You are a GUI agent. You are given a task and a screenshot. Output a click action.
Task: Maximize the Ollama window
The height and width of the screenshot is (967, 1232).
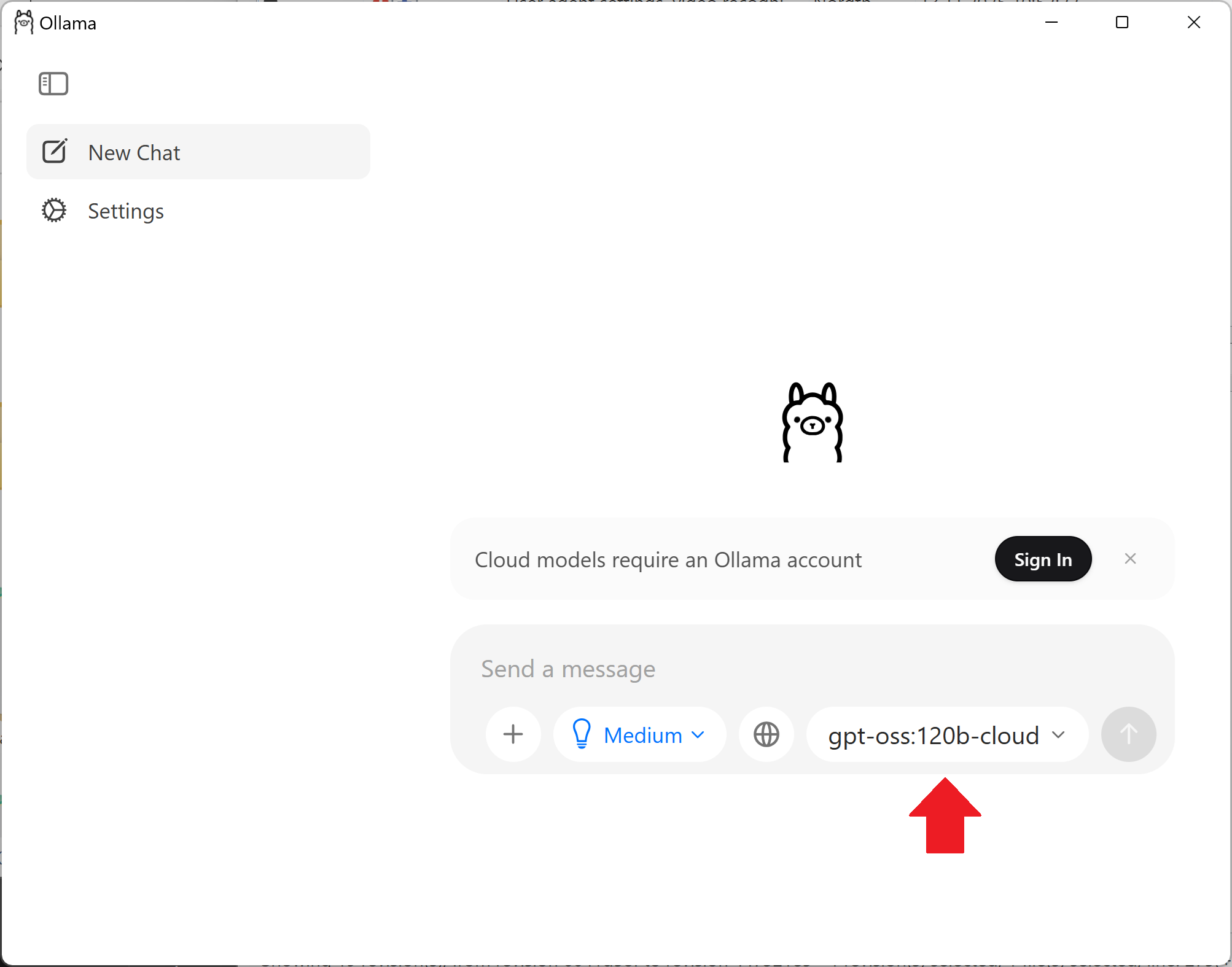coord(1122,23)
